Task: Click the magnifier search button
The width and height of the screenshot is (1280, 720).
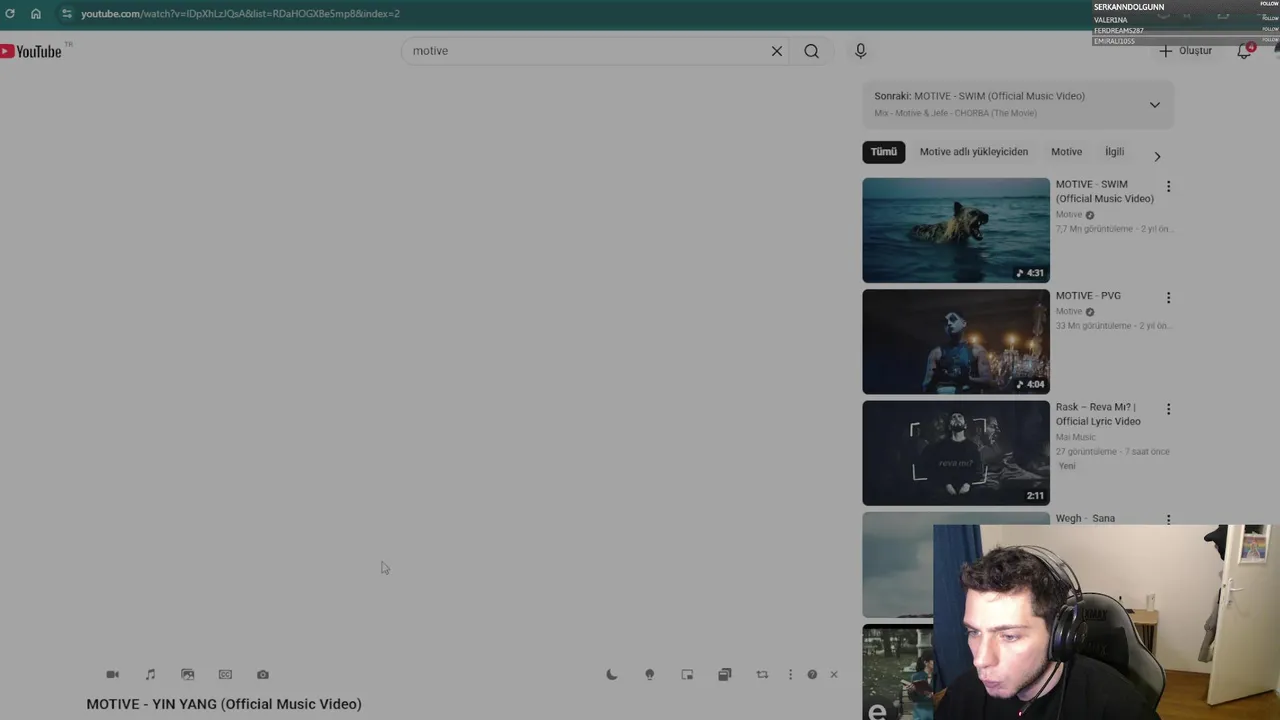Action: (812, 51)
